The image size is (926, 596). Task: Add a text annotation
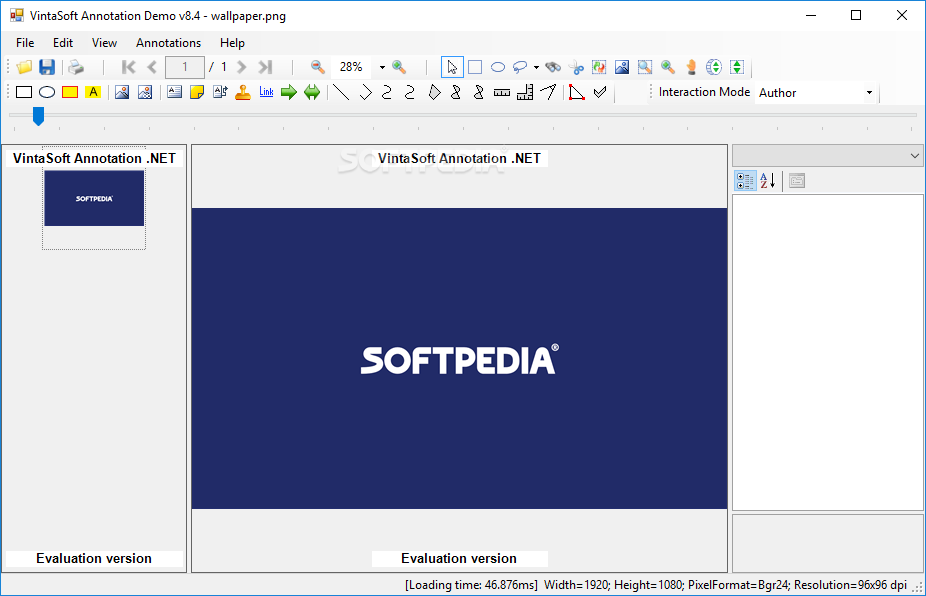tap(174, 92)
